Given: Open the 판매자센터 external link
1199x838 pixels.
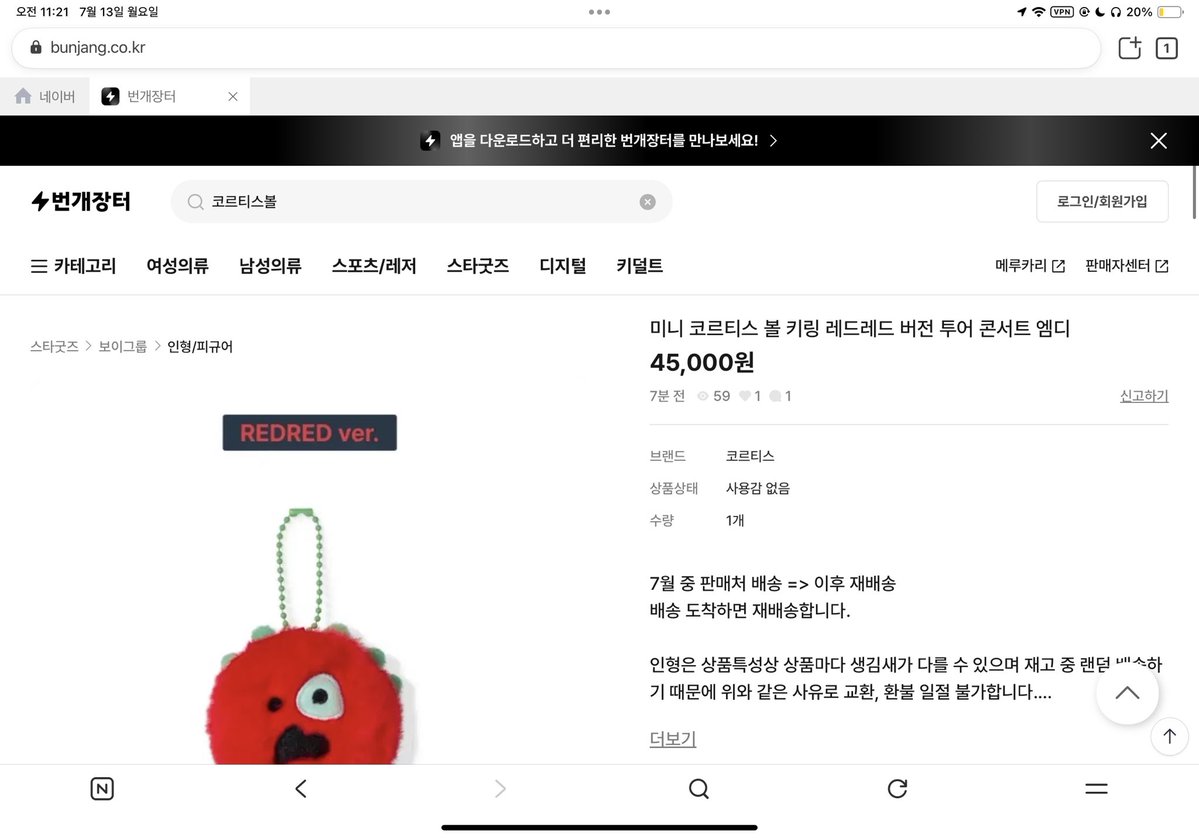Looking at the screenshot, I should click(1126, 266).
